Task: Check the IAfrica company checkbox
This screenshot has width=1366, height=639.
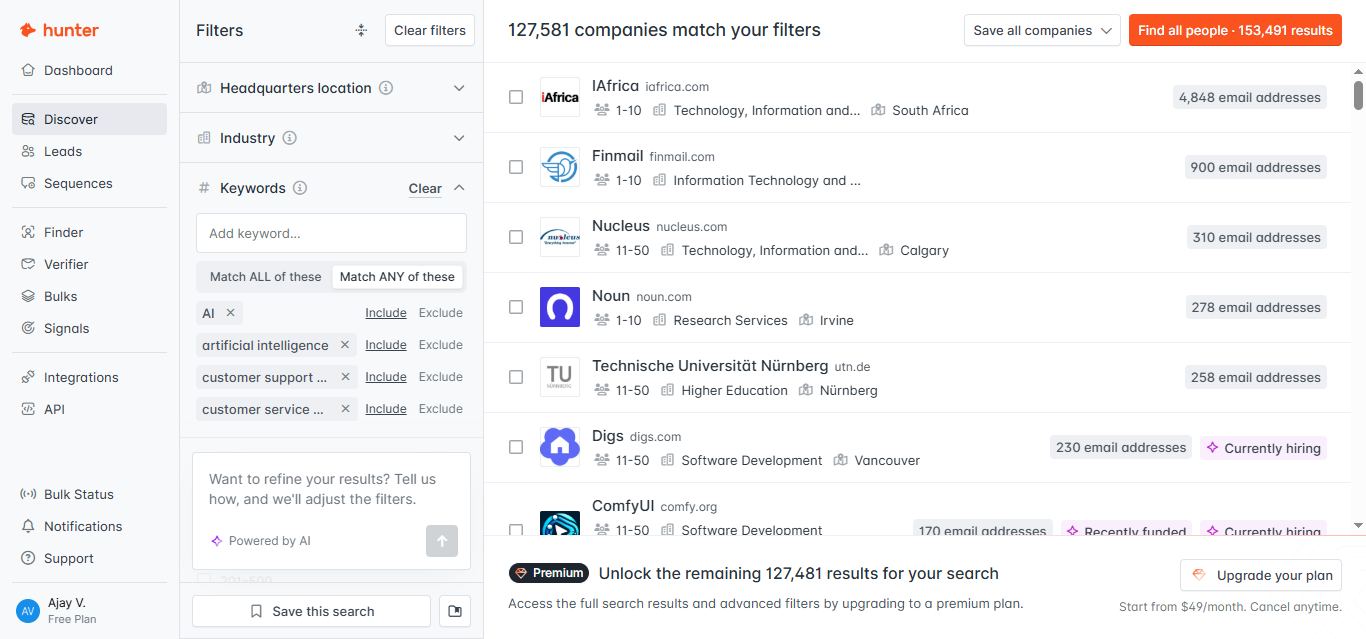Action: point(516,97)
